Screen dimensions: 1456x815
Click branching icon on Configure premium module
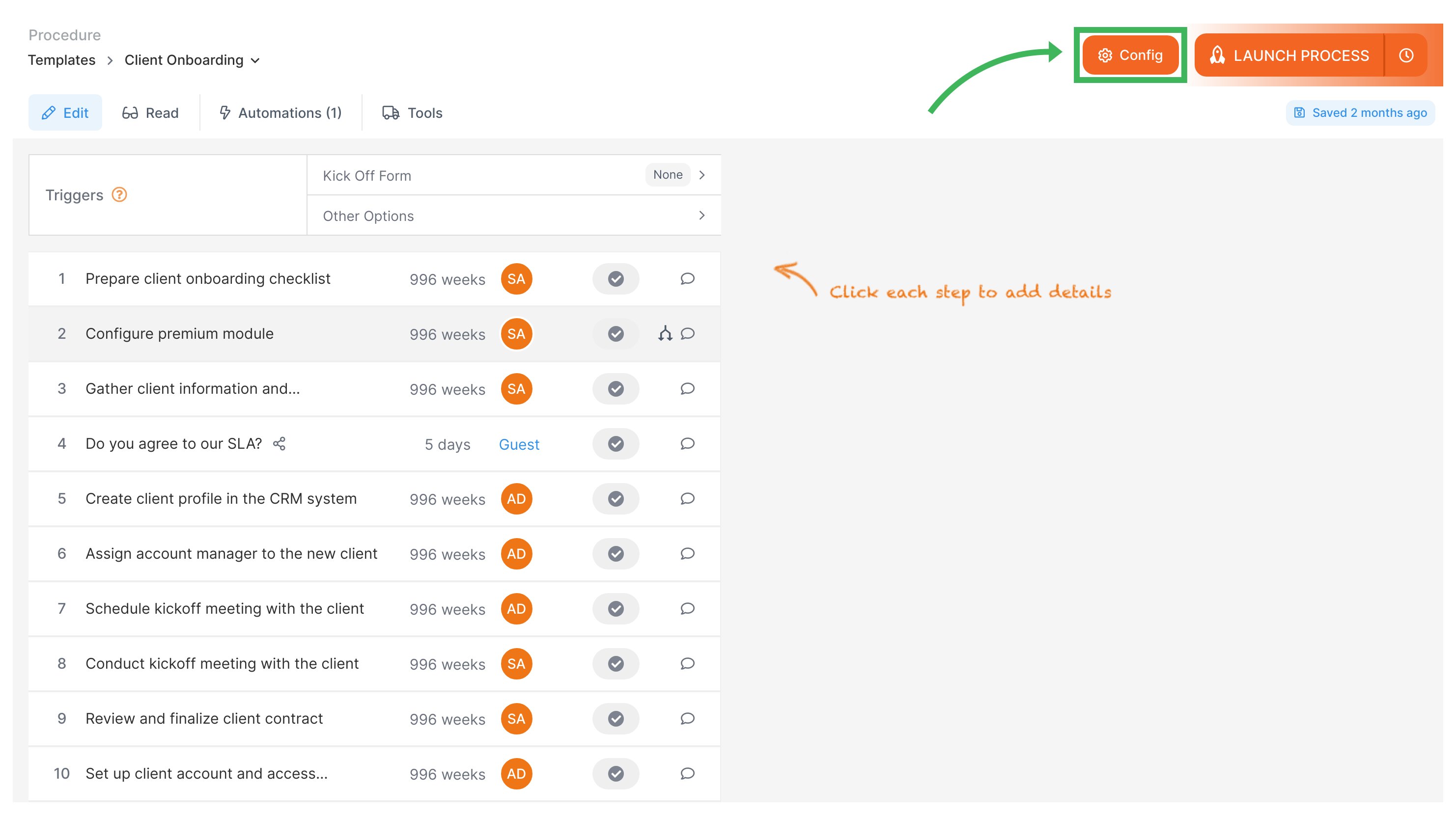coord(665,334)
